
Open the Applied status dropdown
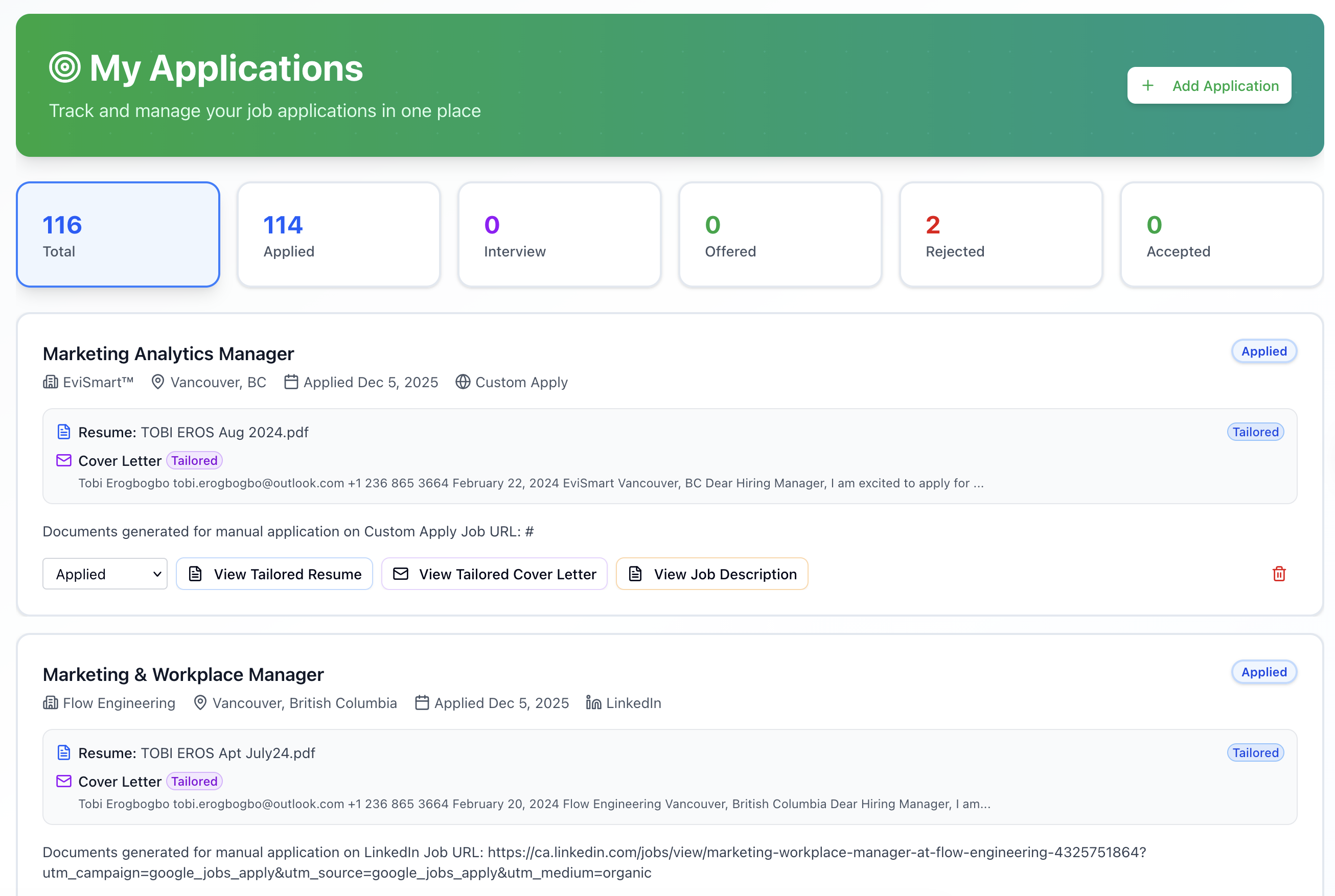tap(105, 574)
